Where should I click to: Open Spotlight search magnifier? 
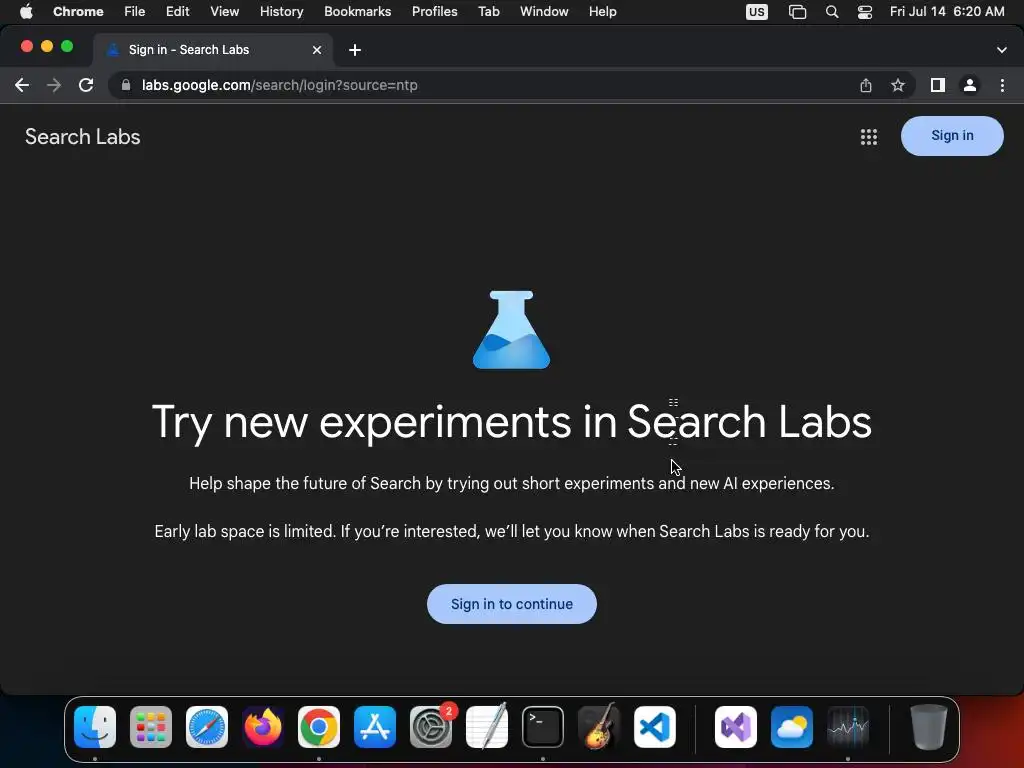pos(831,12)
